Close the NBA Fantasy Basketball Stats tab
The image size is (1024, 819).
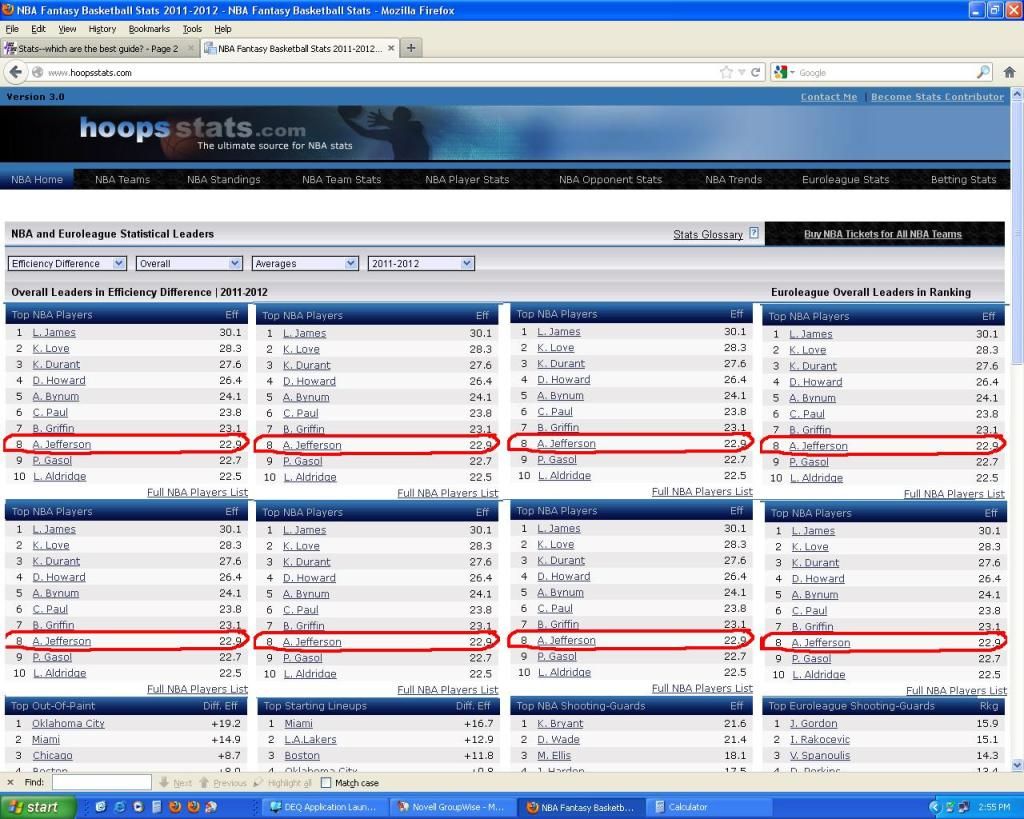[391, 48]
